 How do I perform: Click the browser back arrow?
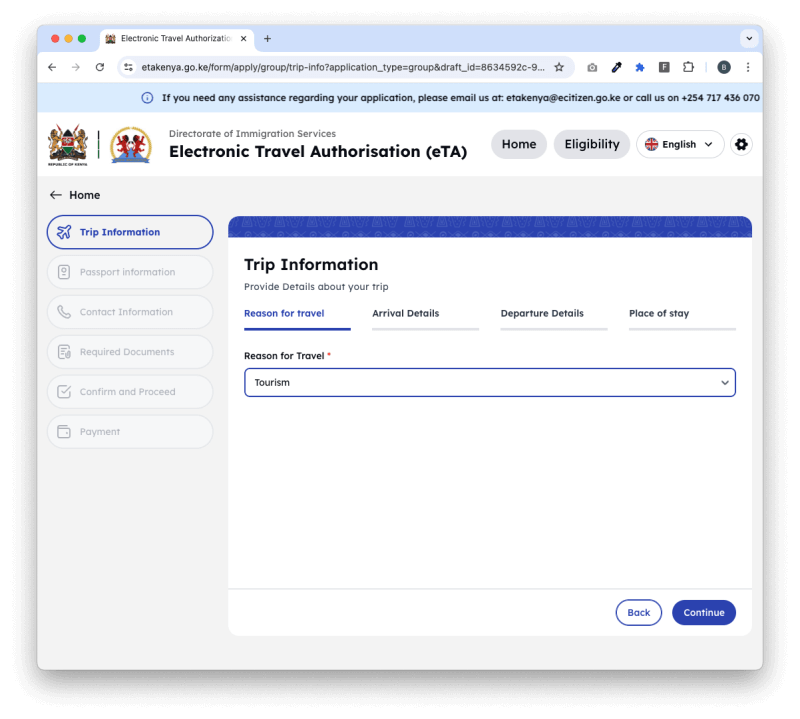point(52,67)
